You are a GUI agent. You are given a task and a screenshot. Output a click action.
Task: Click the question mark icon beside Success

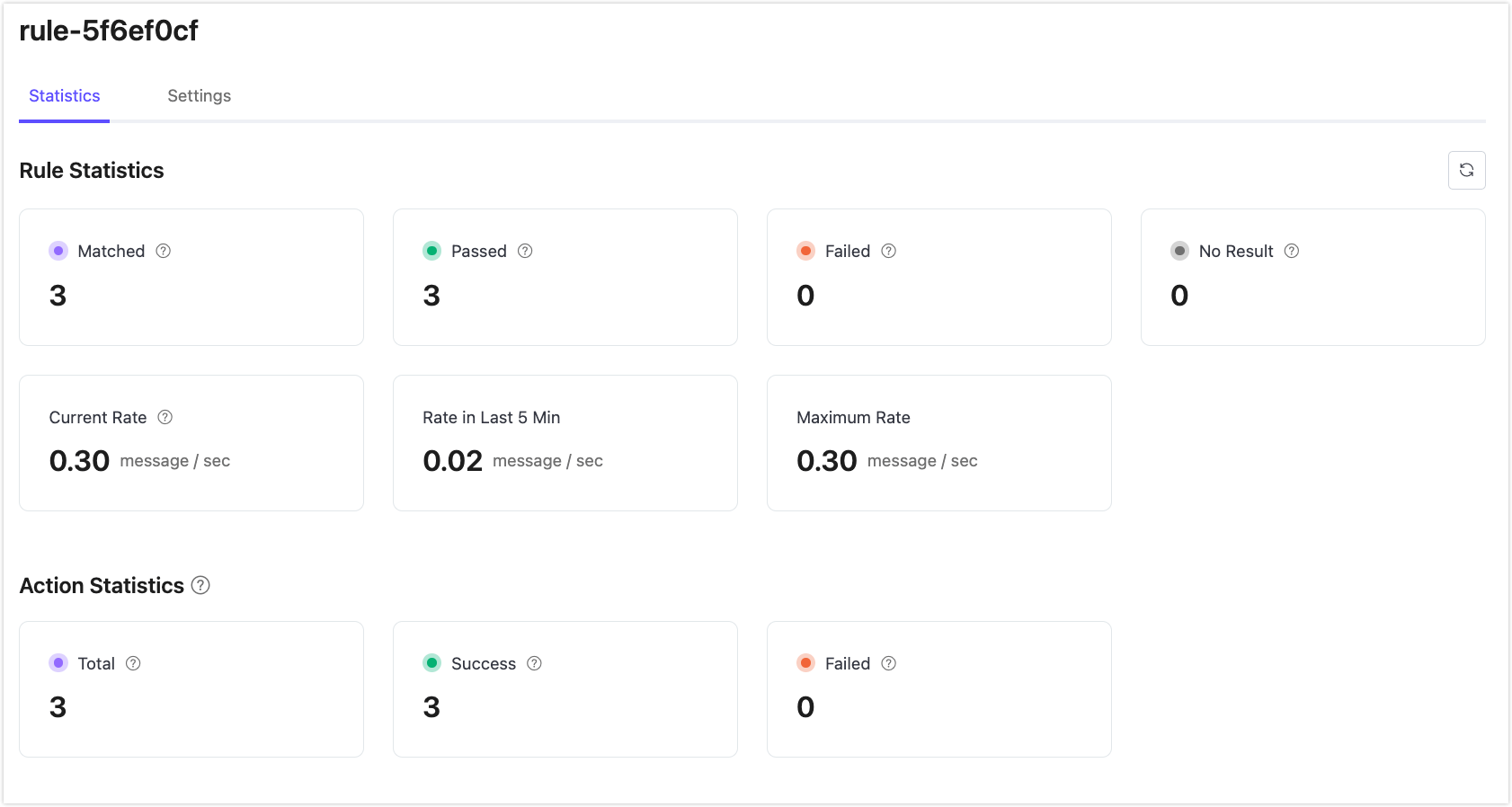point(534,663)
